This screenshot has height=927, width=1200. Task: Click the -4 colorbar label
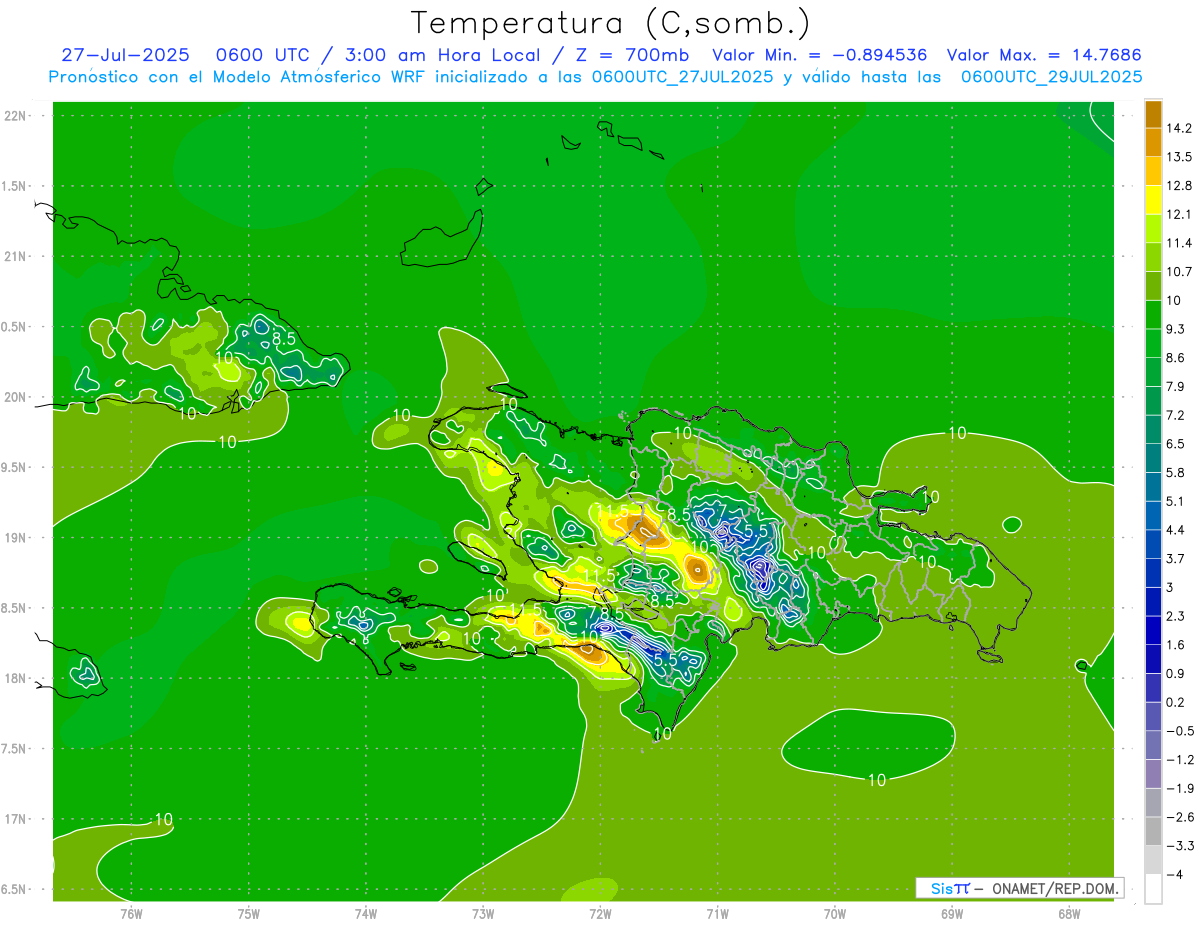[x=1174, y=875]
